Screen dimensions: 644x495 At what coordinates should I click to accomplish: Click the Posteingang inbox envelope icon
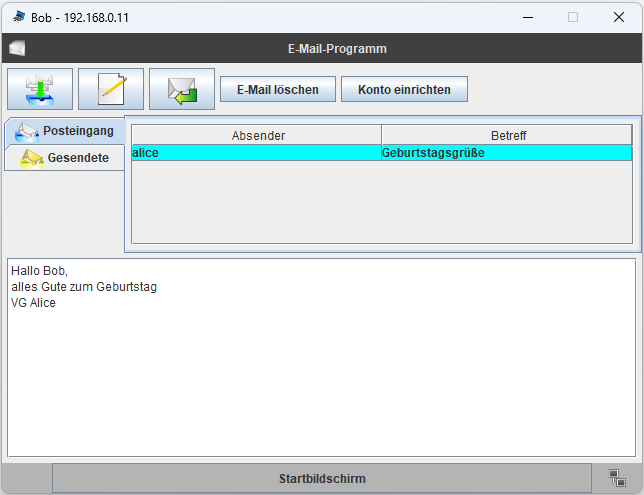point(27,132)
